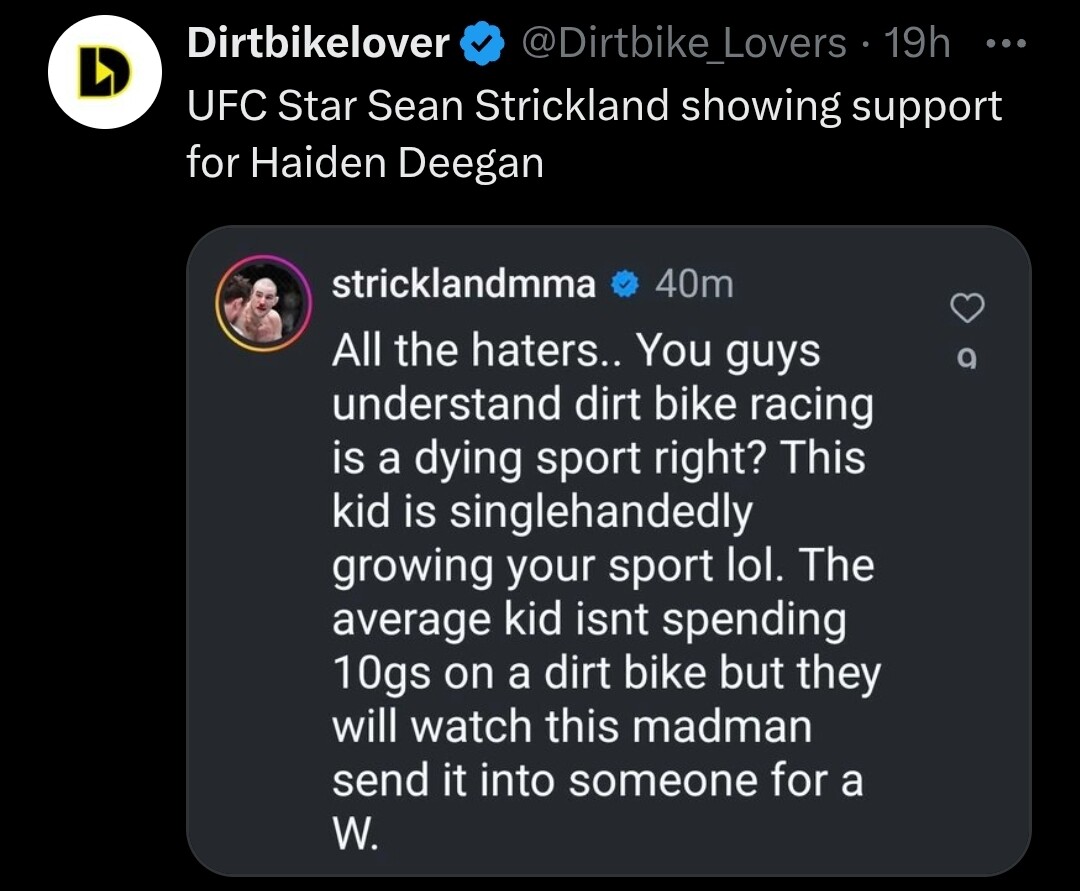The width and height of the screenshot is (1080, 891).
Task: Click the final "W." in the comment
Action: click(355, 834)
